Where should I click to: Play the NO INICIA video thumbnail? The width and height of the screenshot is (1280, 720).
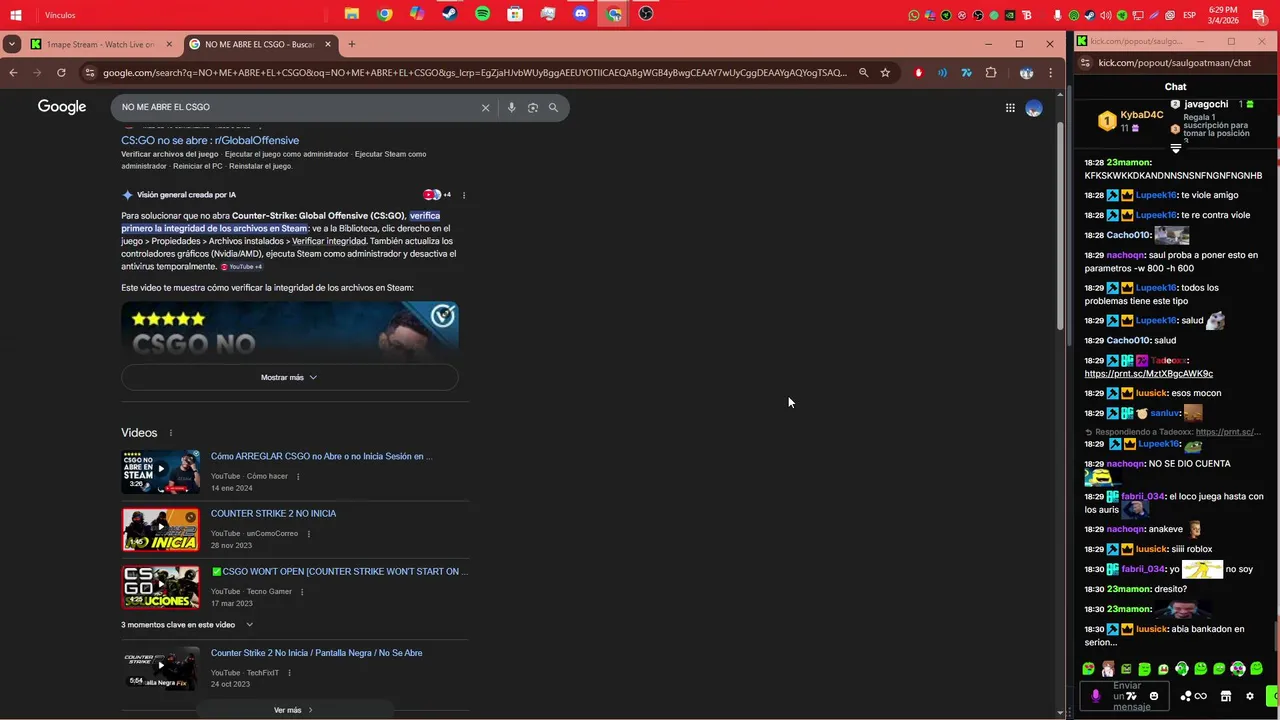coord(160,529)
